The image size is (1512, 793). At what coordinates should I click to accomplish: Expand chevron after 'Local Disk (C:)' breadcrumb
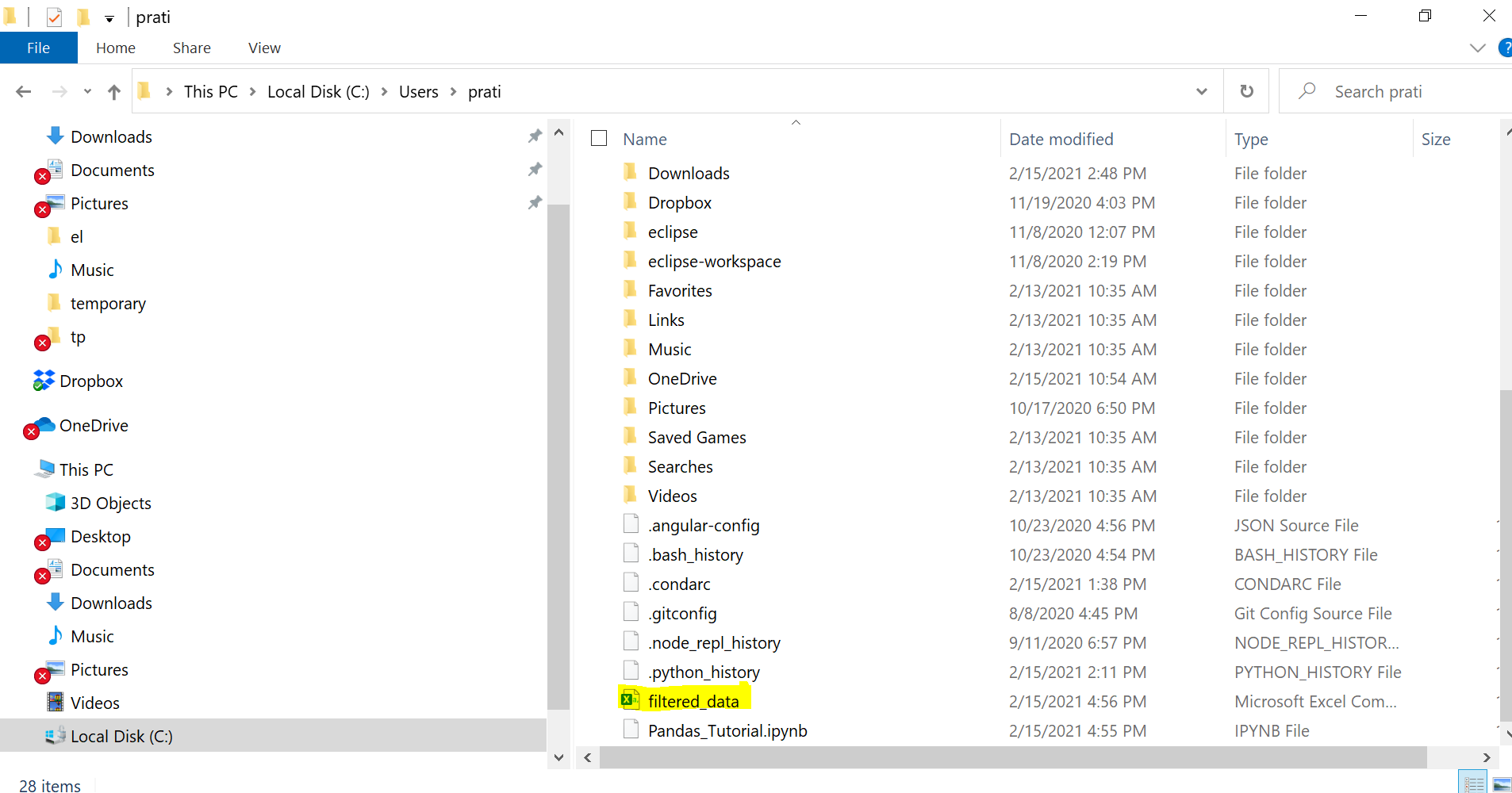pyautogui.click(x=384, y=92)
